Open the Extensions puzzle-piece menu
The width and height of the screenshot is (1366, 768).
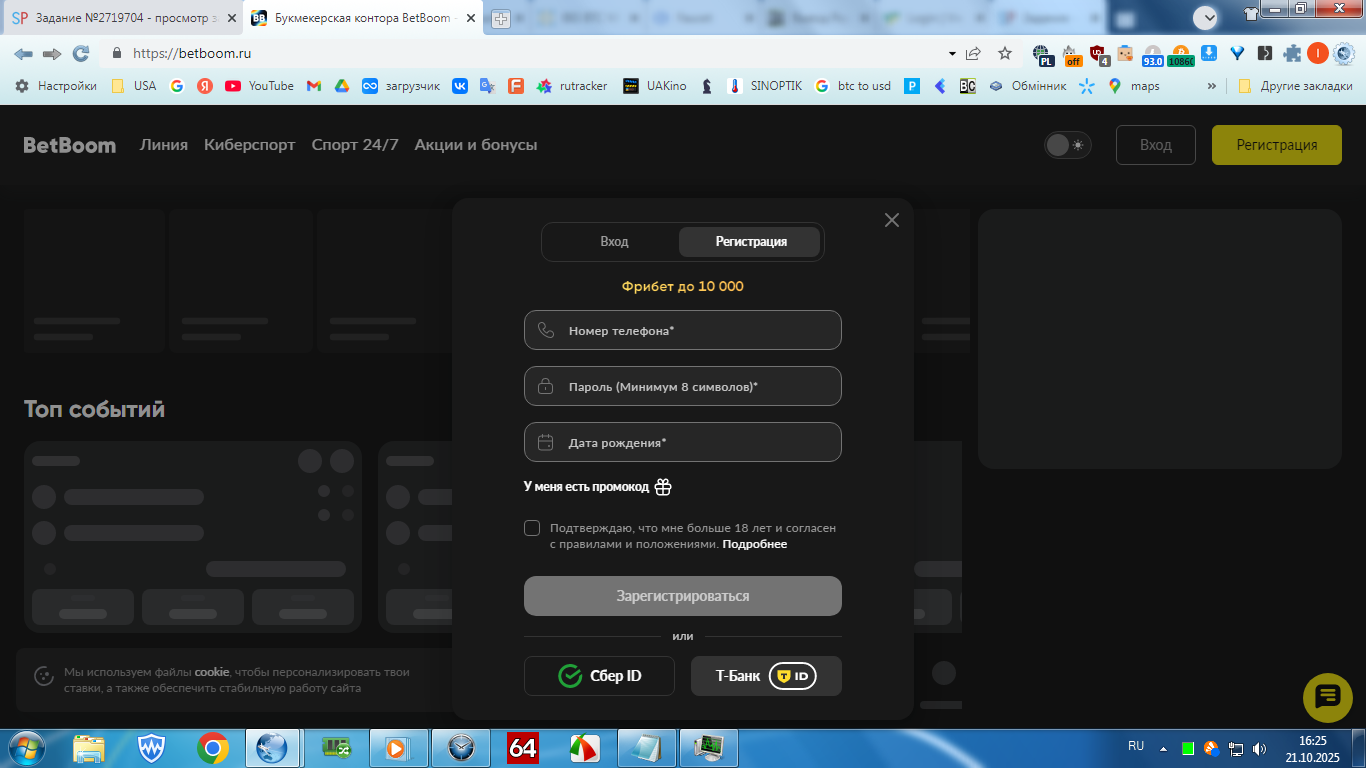(x=1293, y=54)
